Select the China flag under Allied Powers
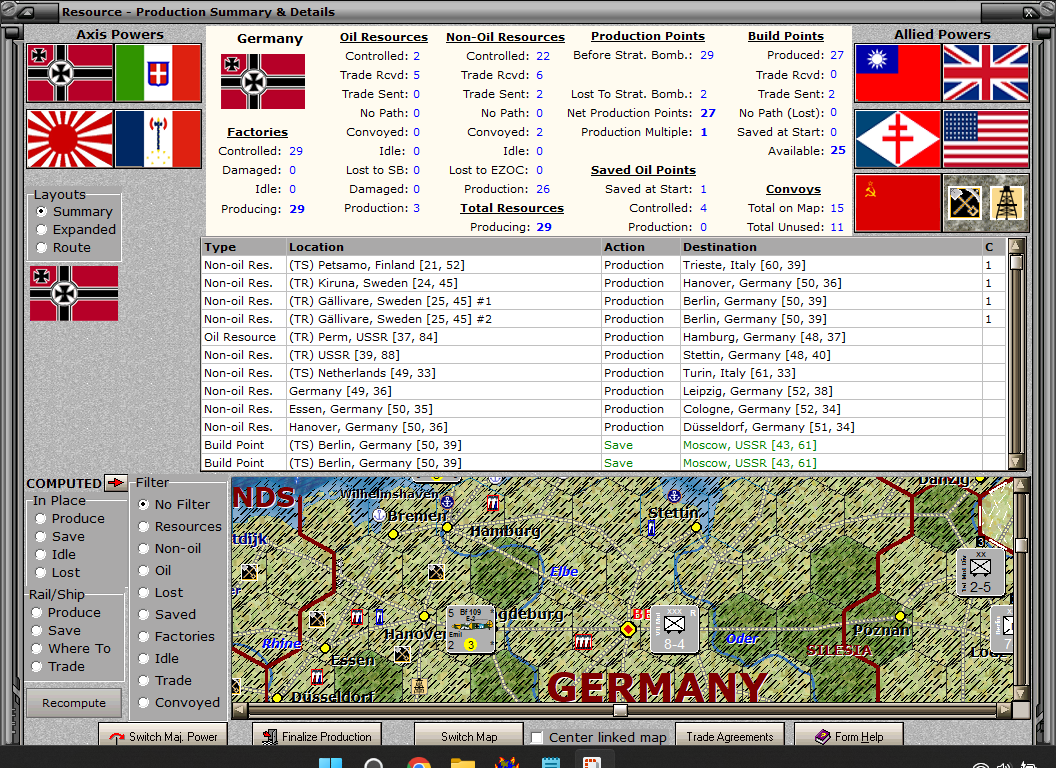 [x=898, y=73]
